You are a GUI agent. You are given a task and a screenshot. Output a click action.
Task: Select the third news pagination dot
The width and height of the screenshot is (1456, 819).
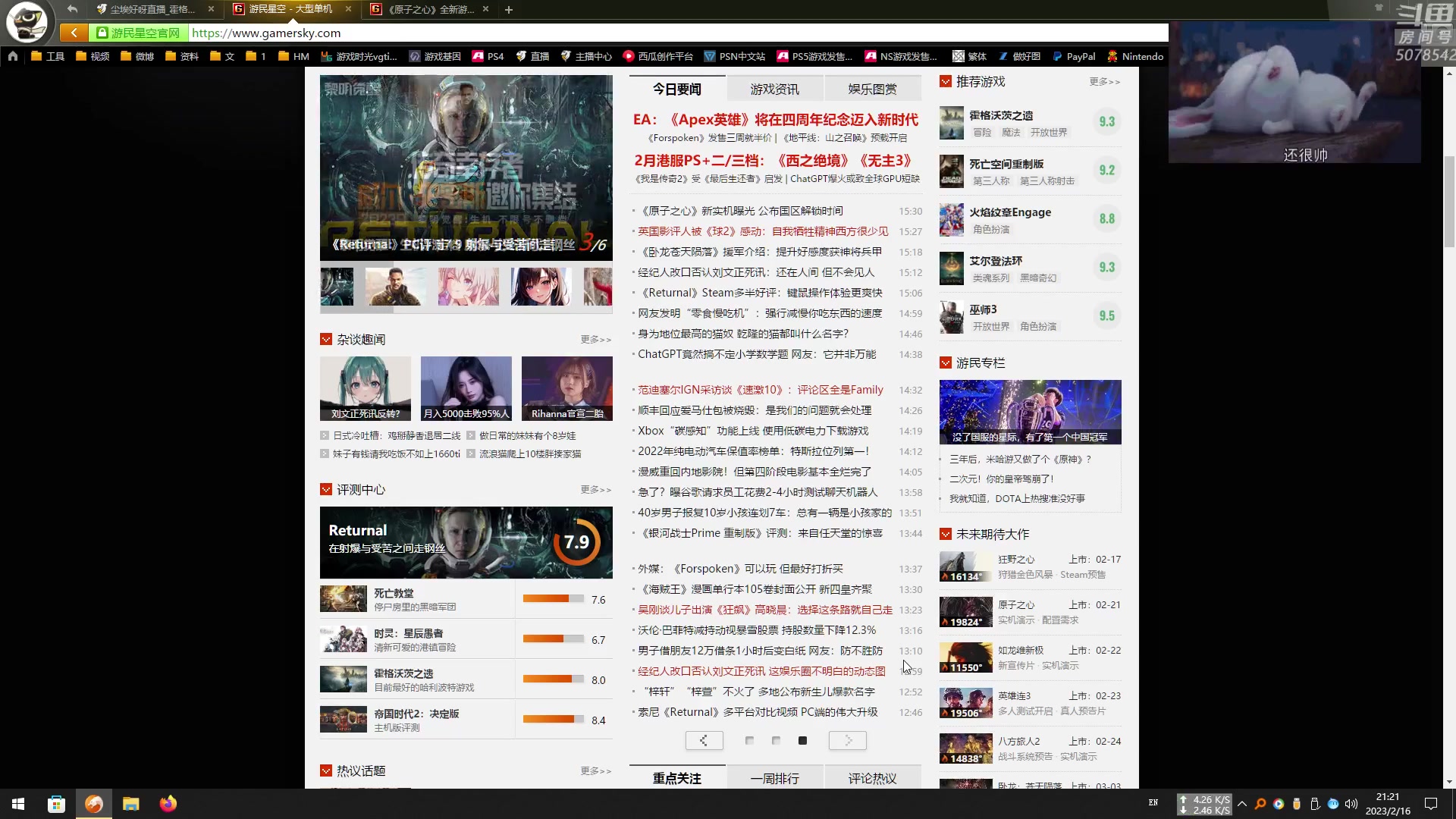tap(802, 740)
